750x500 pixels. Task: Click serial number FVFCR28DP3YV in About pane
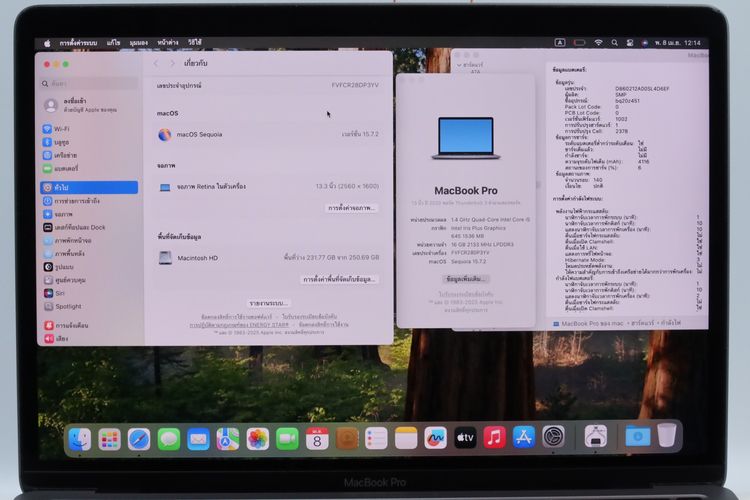pyautogui.click(x=355, y=85)
